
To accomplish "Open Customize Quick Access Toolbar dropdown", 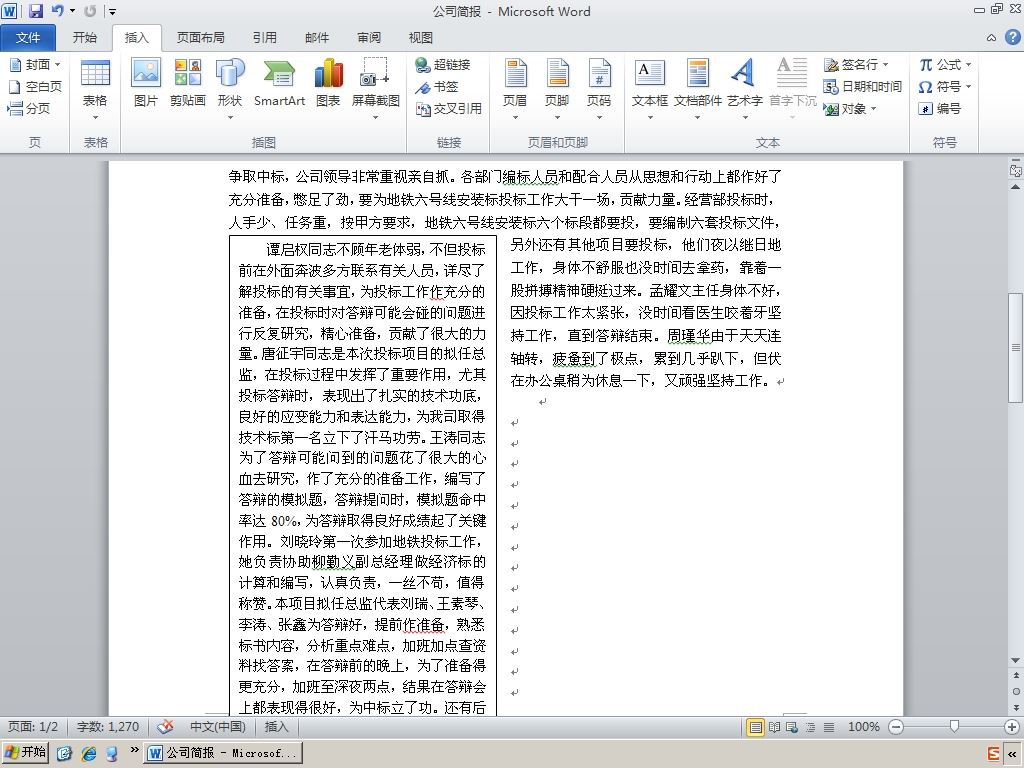I will (112, 11).
